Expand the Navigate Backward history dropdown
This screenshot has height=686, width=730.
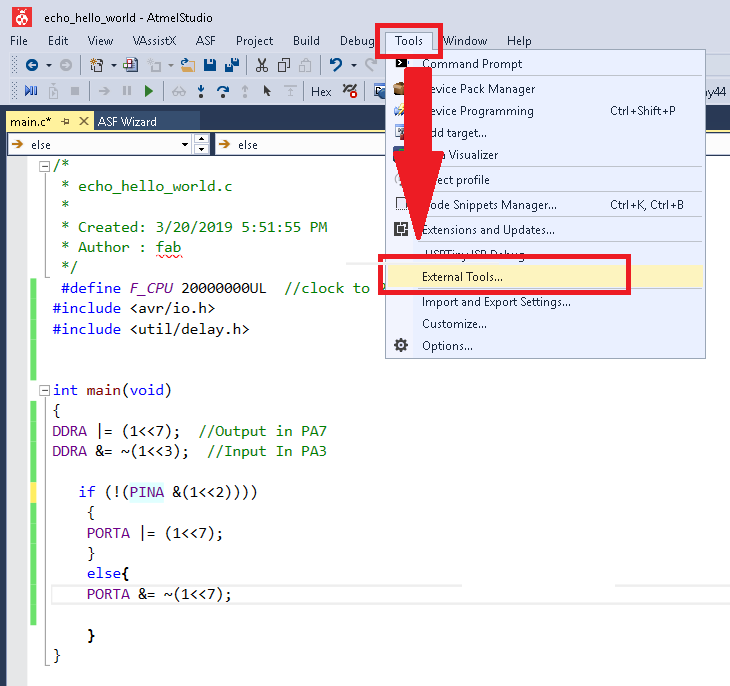tap(49, 66)
